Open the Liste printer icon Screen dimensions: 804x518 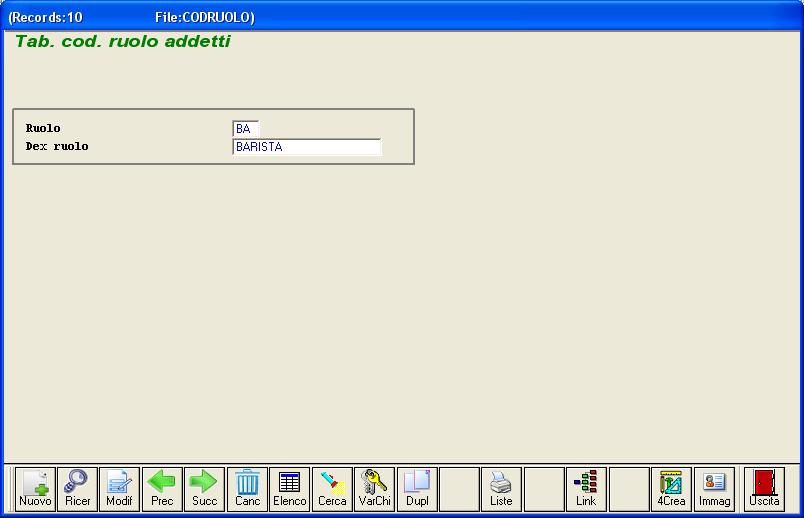[501, 488]
